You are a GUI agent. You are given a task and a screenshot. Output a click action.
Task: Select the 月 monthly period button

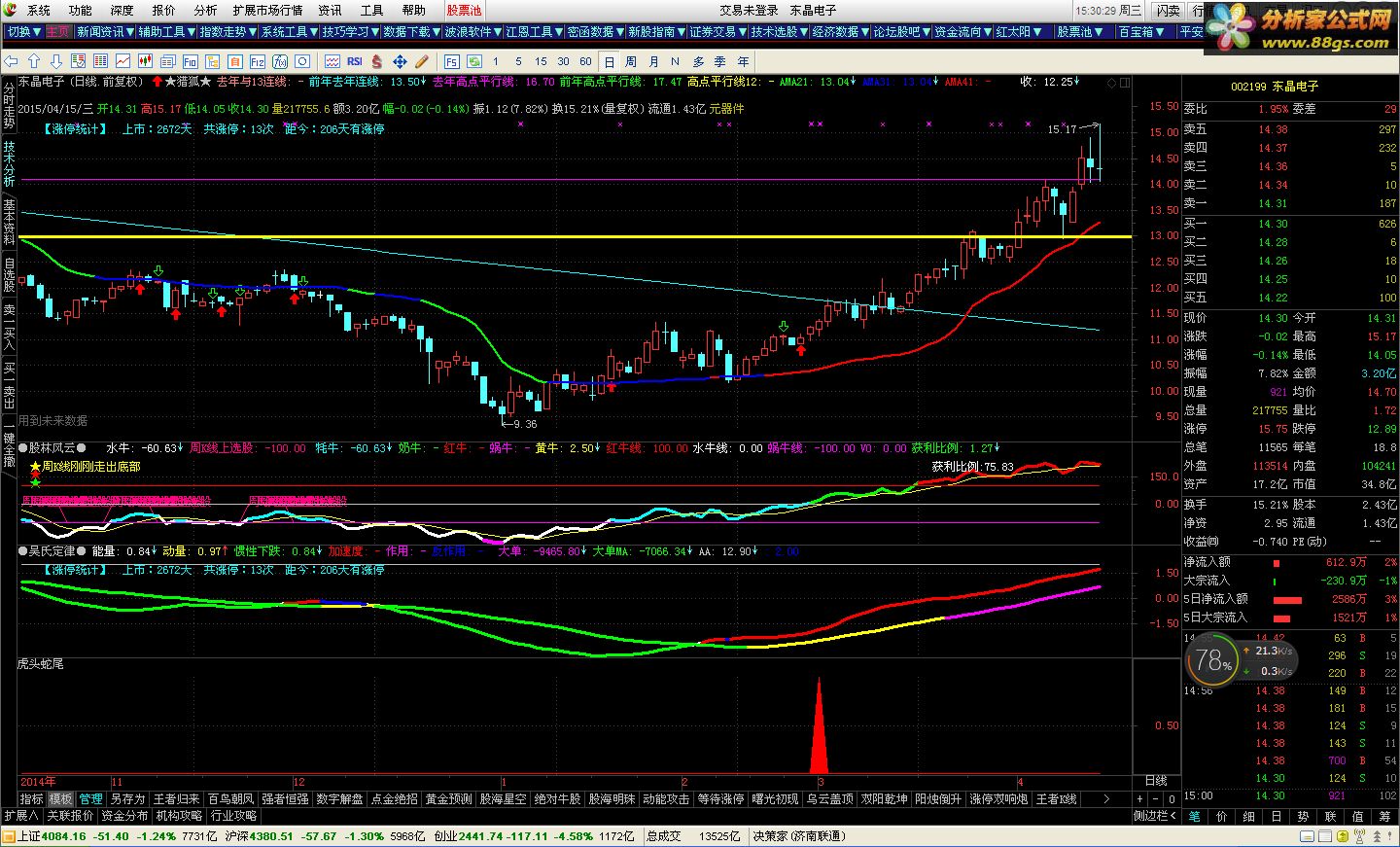click(653, 61)
